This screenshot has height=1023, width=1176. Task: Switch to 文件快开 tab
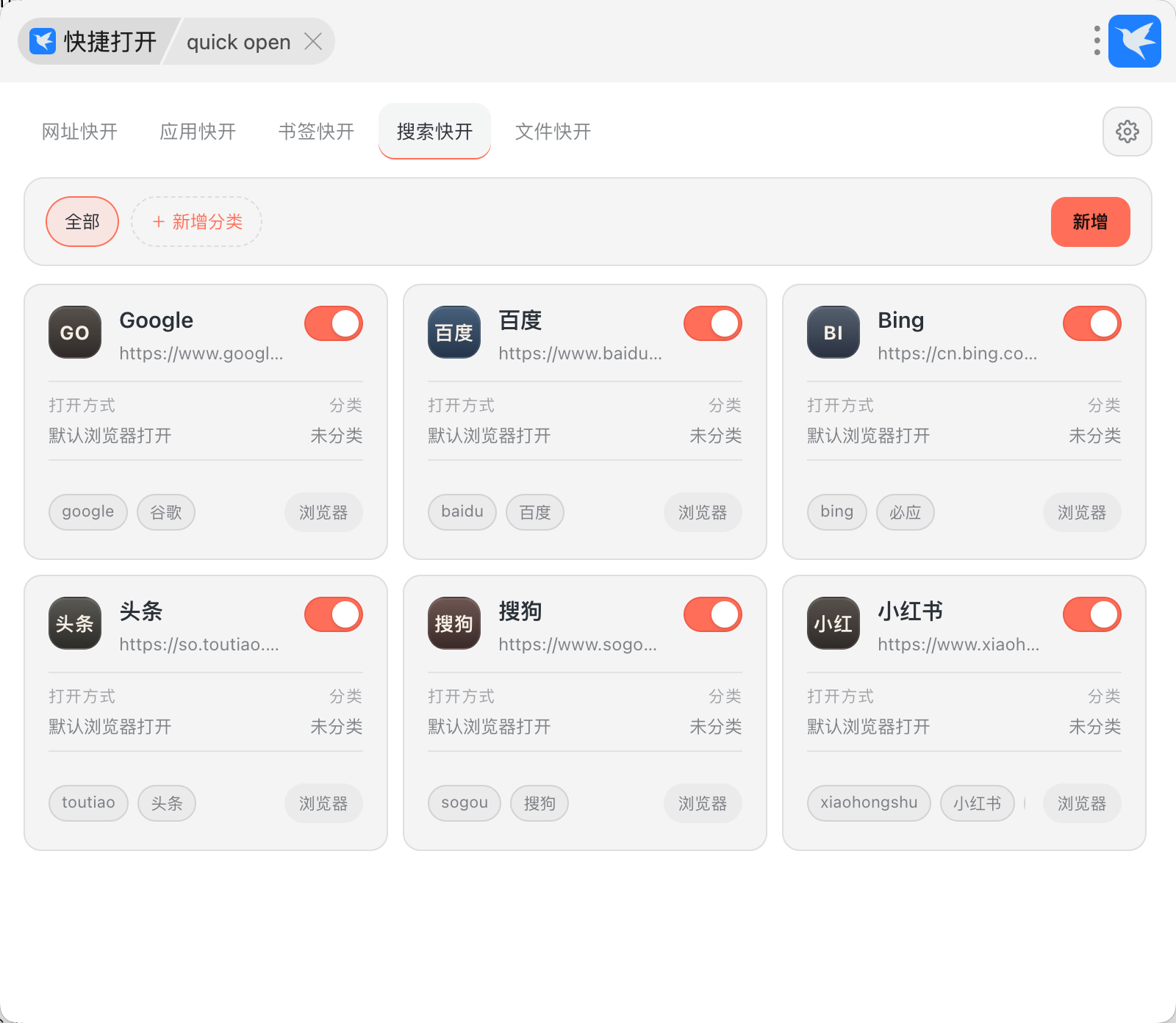point(553,132)
